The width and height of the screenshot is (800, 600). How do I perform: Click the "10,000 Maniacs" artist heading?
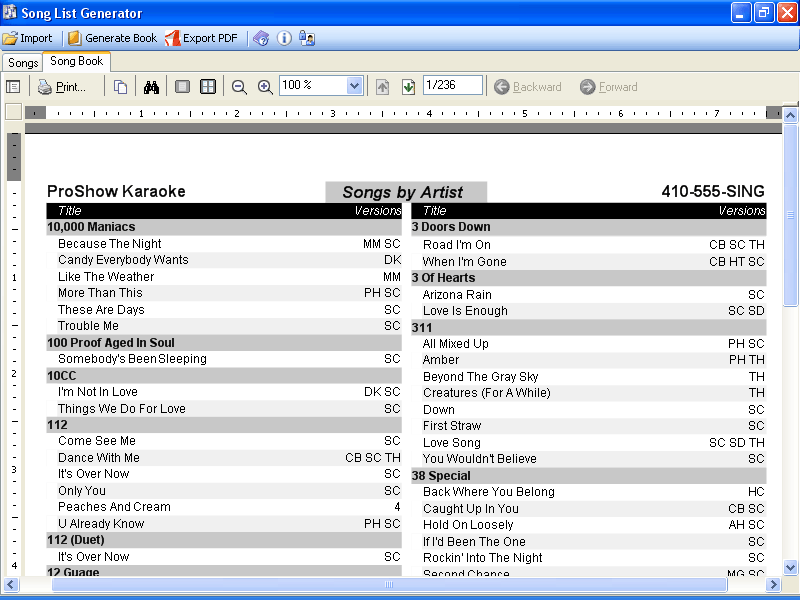[x=91, y=227]
